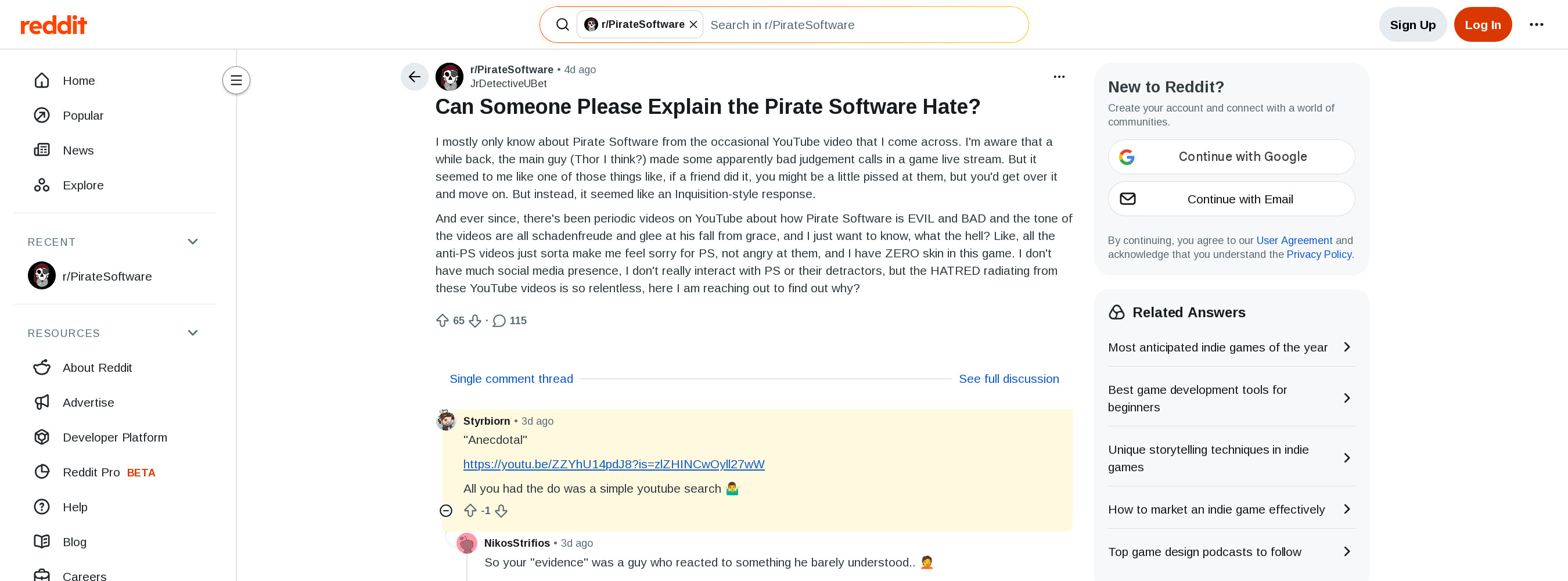Viewport: 1568px width, 581px height.
Task: Focus the Search in r/PirateSoftware field
Action: click(x=864, y=25)
